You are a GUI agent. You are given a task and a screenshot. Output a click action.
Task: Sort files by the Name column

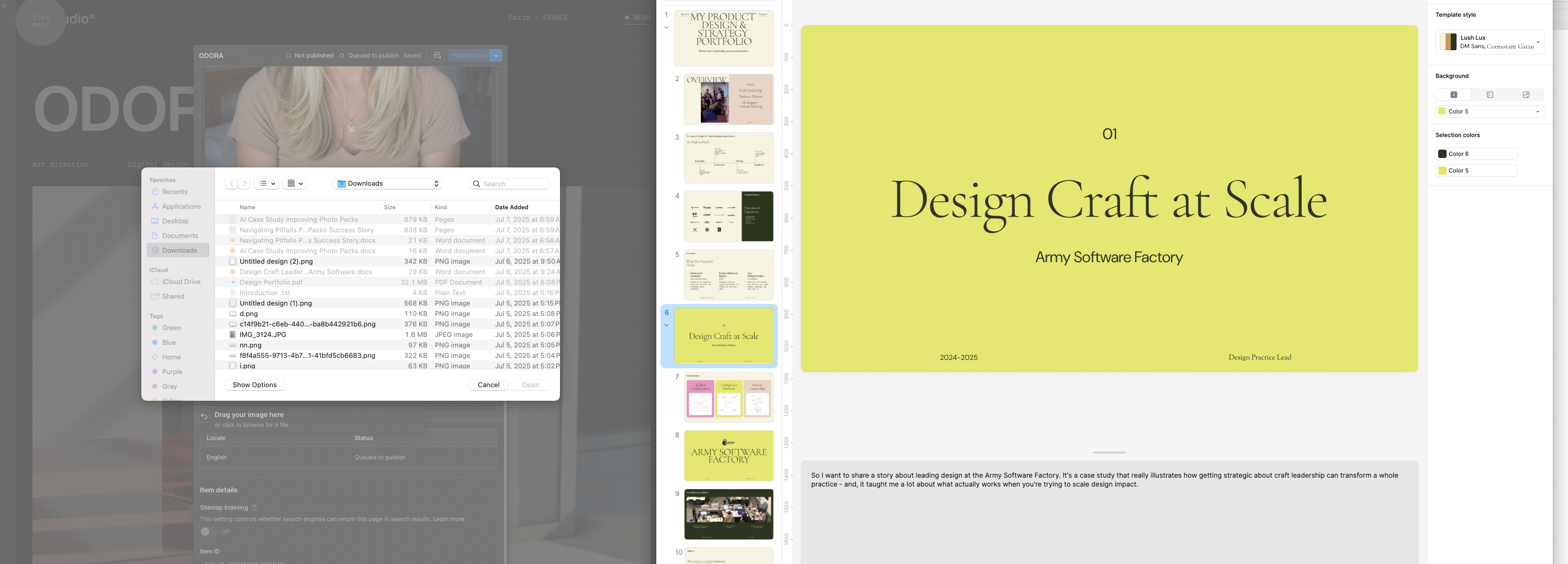click(247, 207)
